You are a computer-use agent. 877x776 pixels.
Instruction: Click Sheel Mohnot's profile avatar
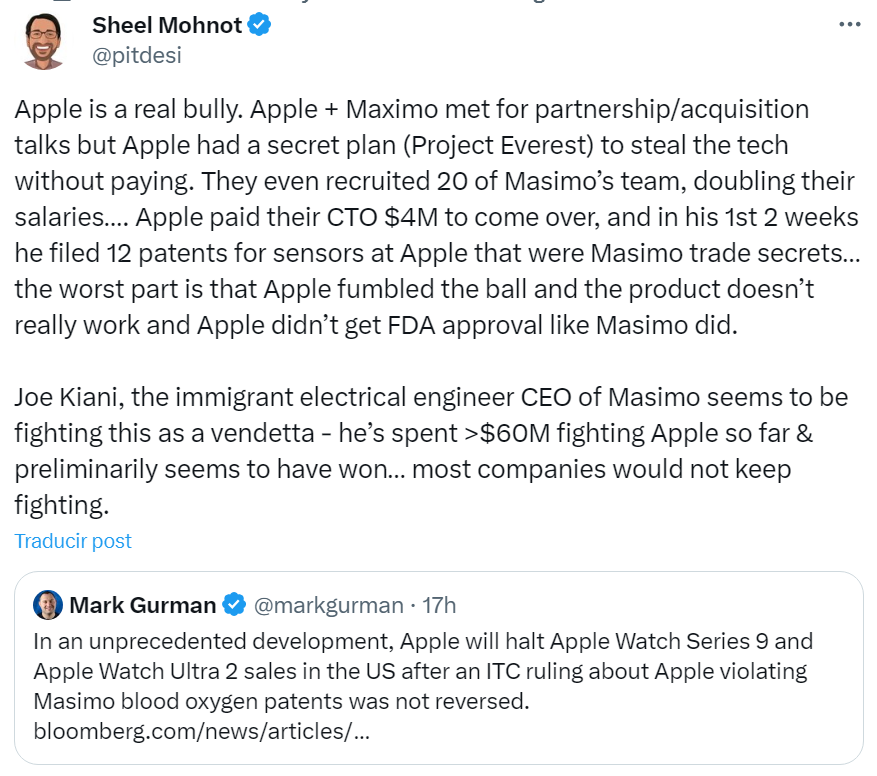tap(44, 41)
